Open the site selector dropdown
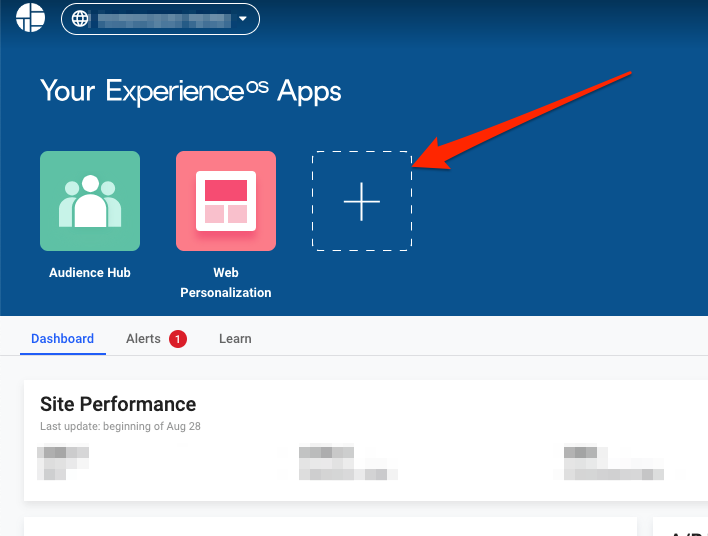This screenshot has height=536, width=708. [160, 19]
